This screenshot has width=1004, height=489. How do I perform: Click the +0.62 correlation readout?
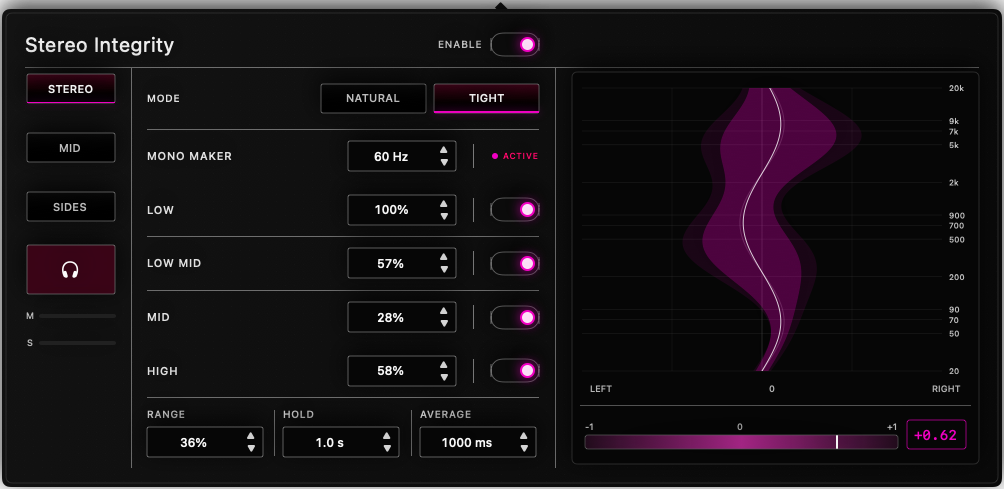coord(936,436)
